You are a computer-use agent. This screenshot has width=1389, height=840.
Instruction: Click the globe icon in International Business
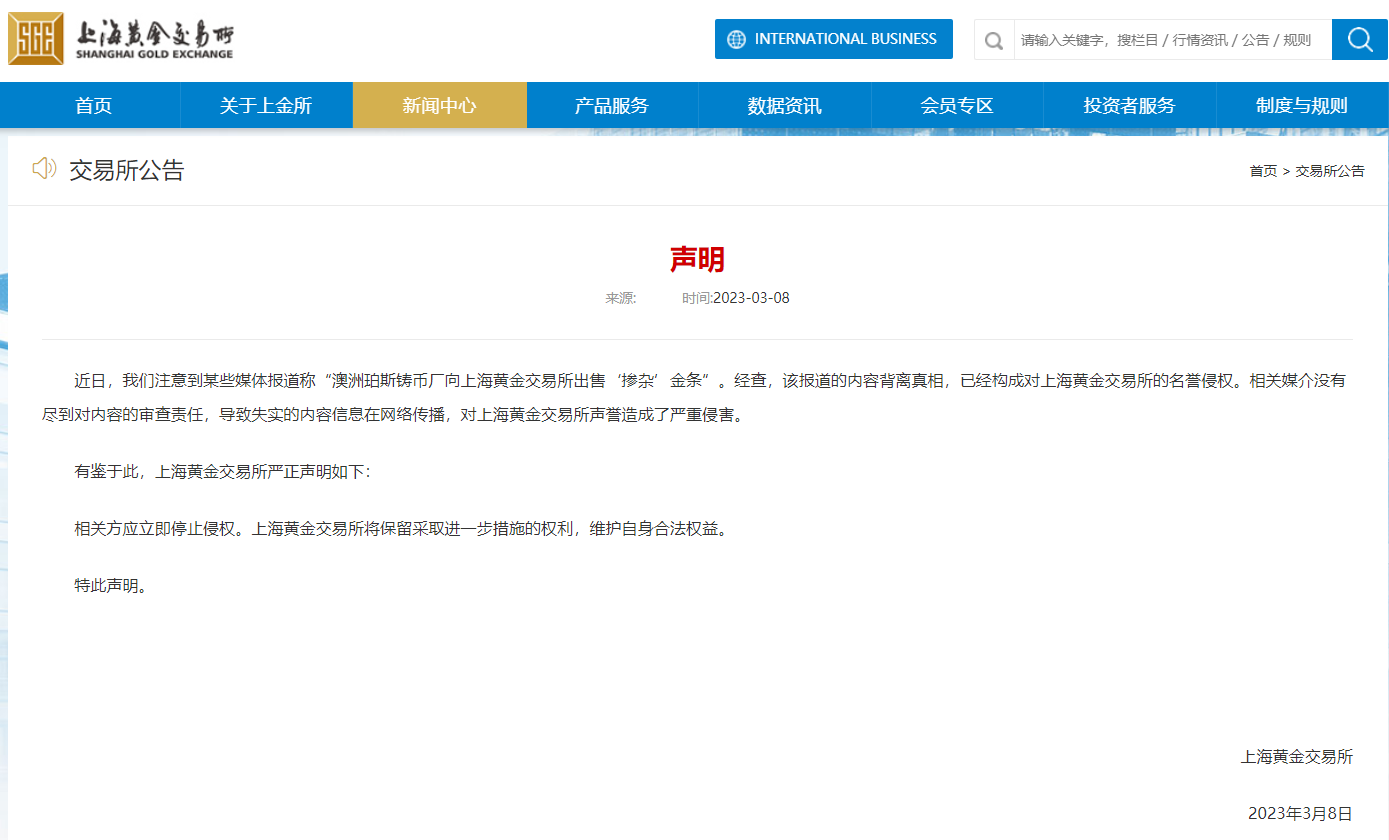[737, 39]
